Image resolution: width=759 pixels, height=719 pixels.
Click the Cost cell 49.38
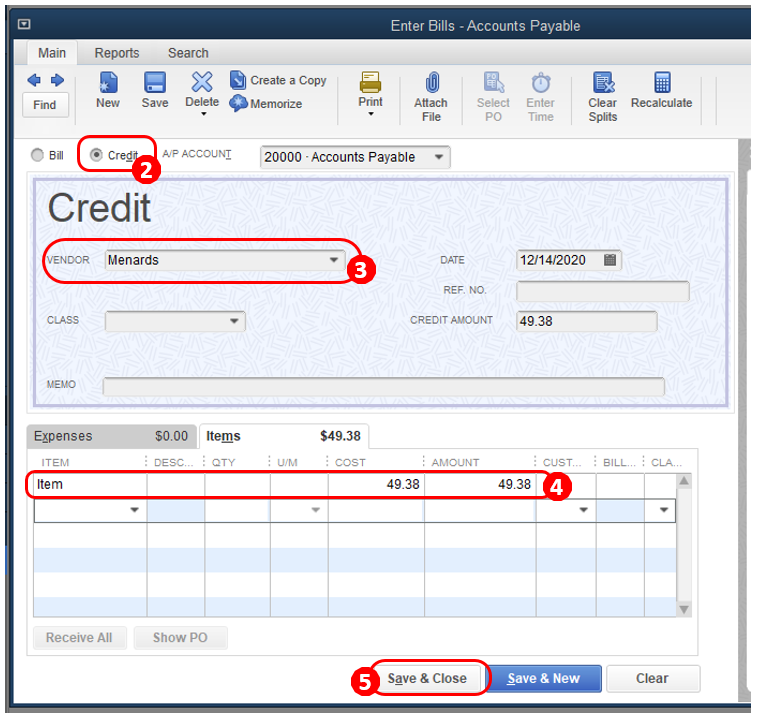pos(376,484)
